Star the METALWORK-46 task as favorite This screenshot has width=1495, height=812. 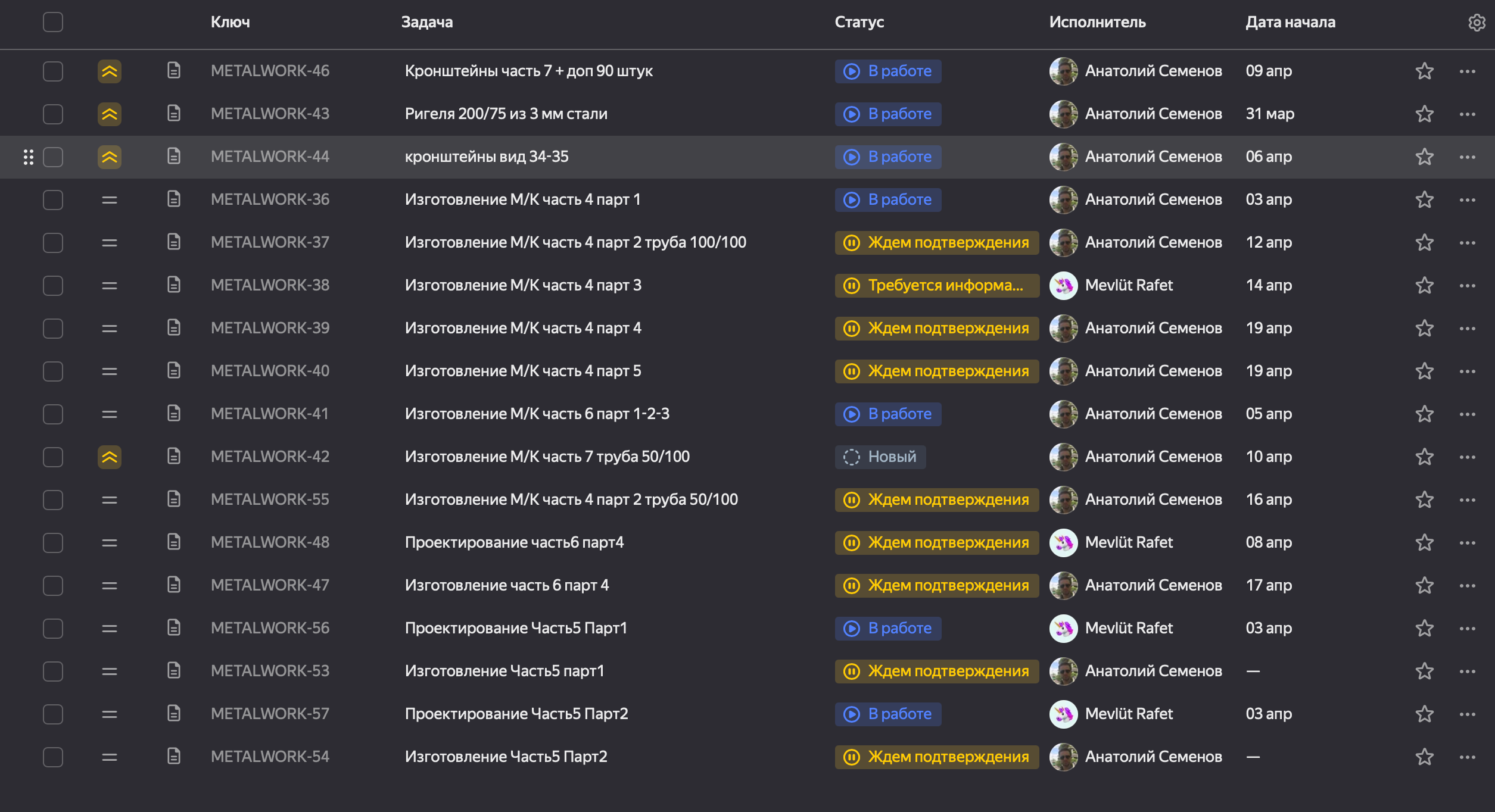(1424, 71)
